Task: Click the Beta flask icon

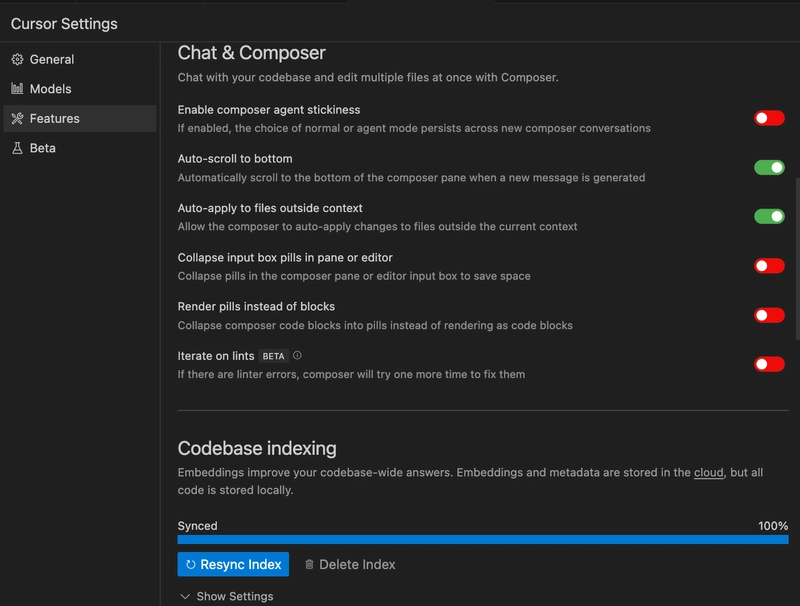Action: (17, 148)
